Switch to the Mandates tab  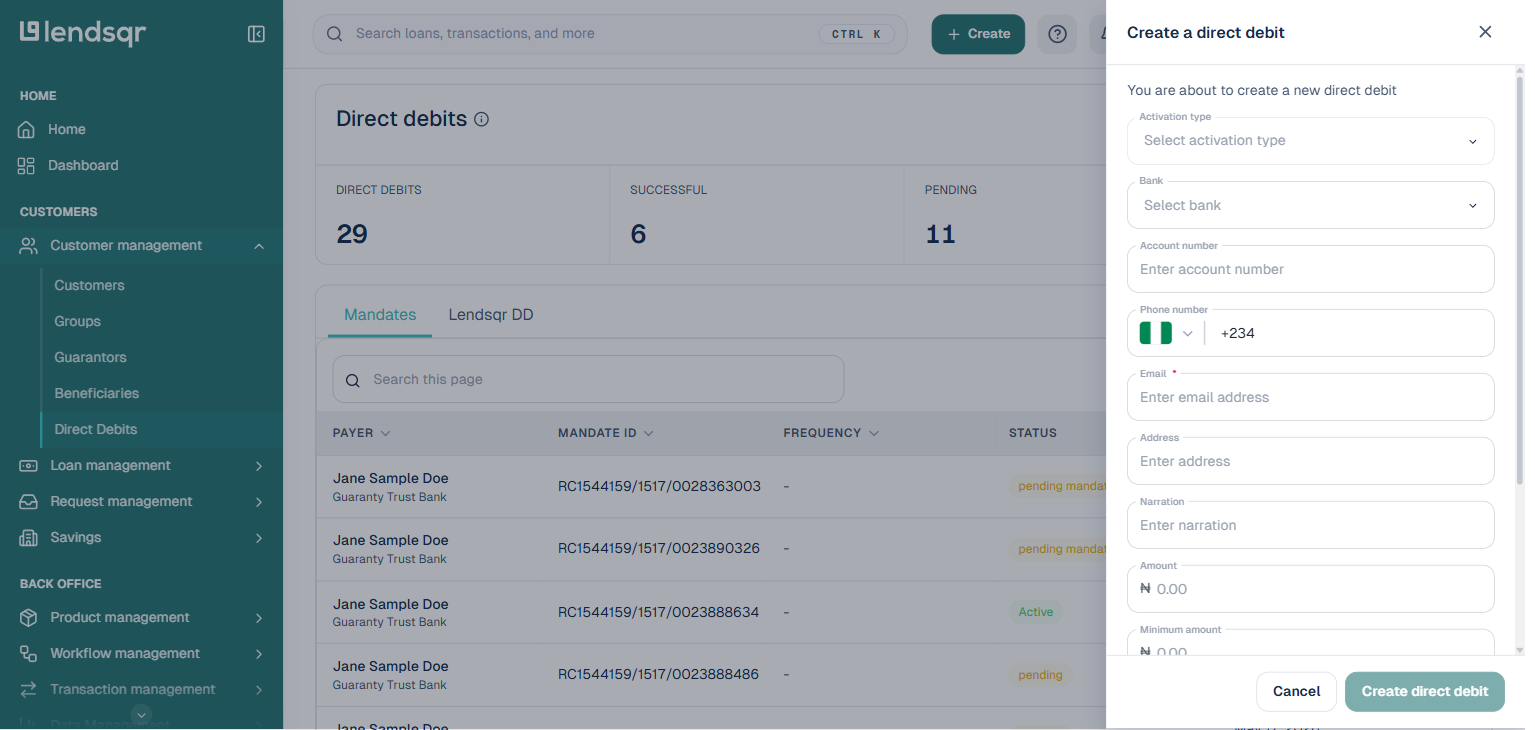(380, 315)
